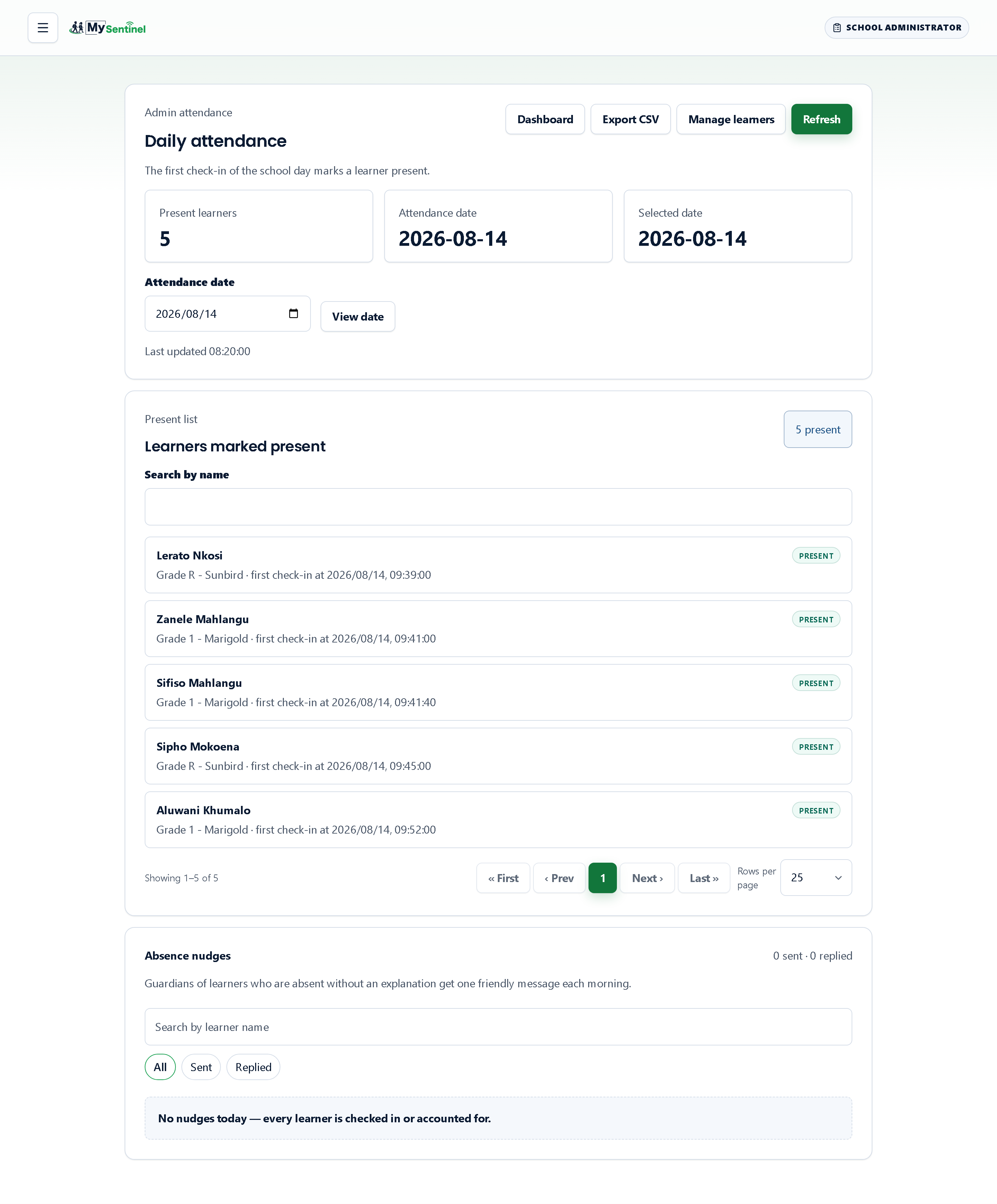Click the Attendance date summary card
997x1204 pixels.
498,226
